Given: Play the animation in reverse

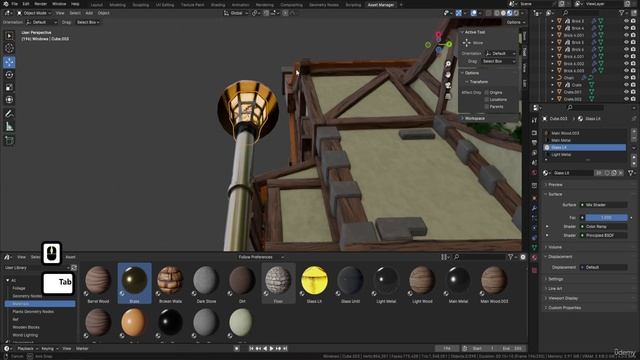Looking at the screenshot, I should point(265,349).
